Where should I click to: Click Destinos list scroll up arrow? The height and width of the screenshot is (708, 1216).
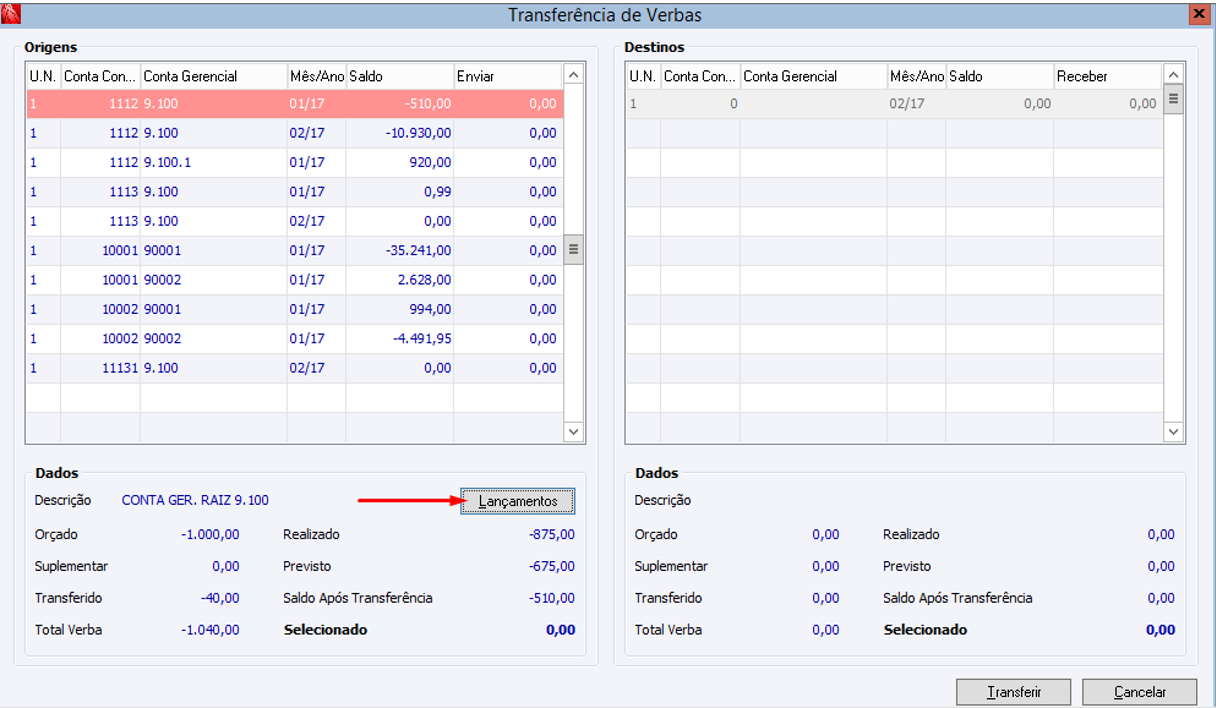pyautogui.click(x=1174, y=75)
